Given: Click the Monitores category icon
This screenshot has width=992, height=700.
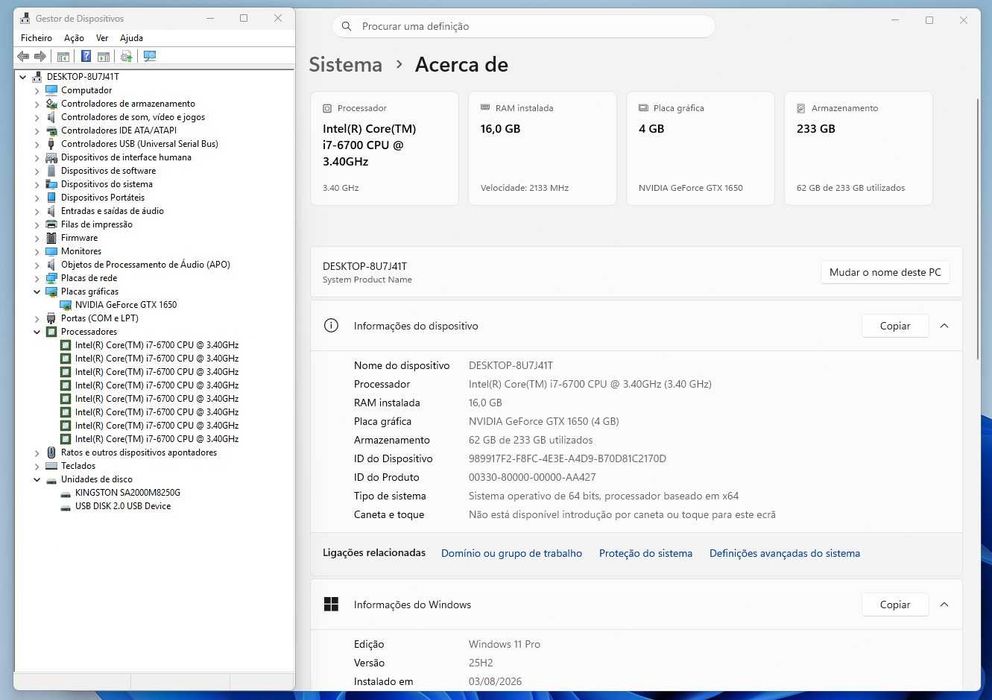Looking at the screenshot, I should tap(51, 251).
